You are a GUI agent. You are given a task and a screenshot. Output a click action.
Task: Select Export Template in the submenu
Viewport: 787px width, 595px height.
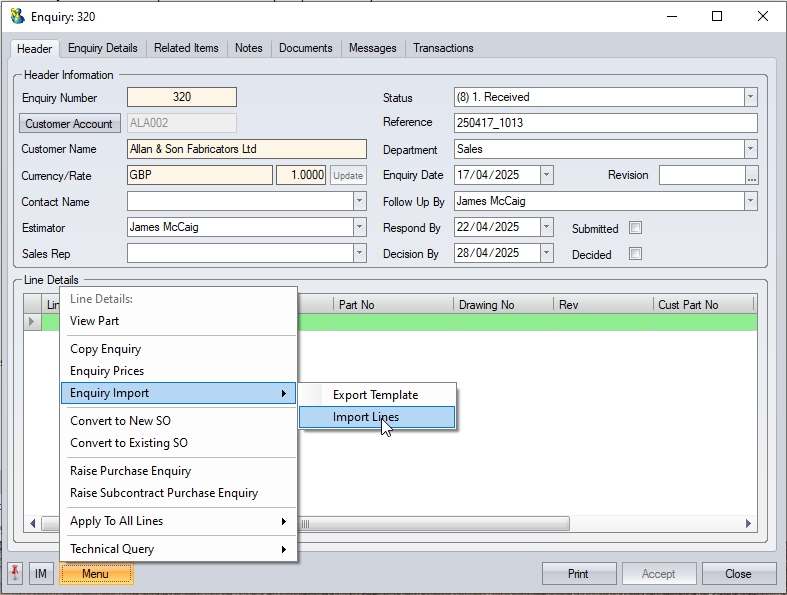[x=376, y=395]
